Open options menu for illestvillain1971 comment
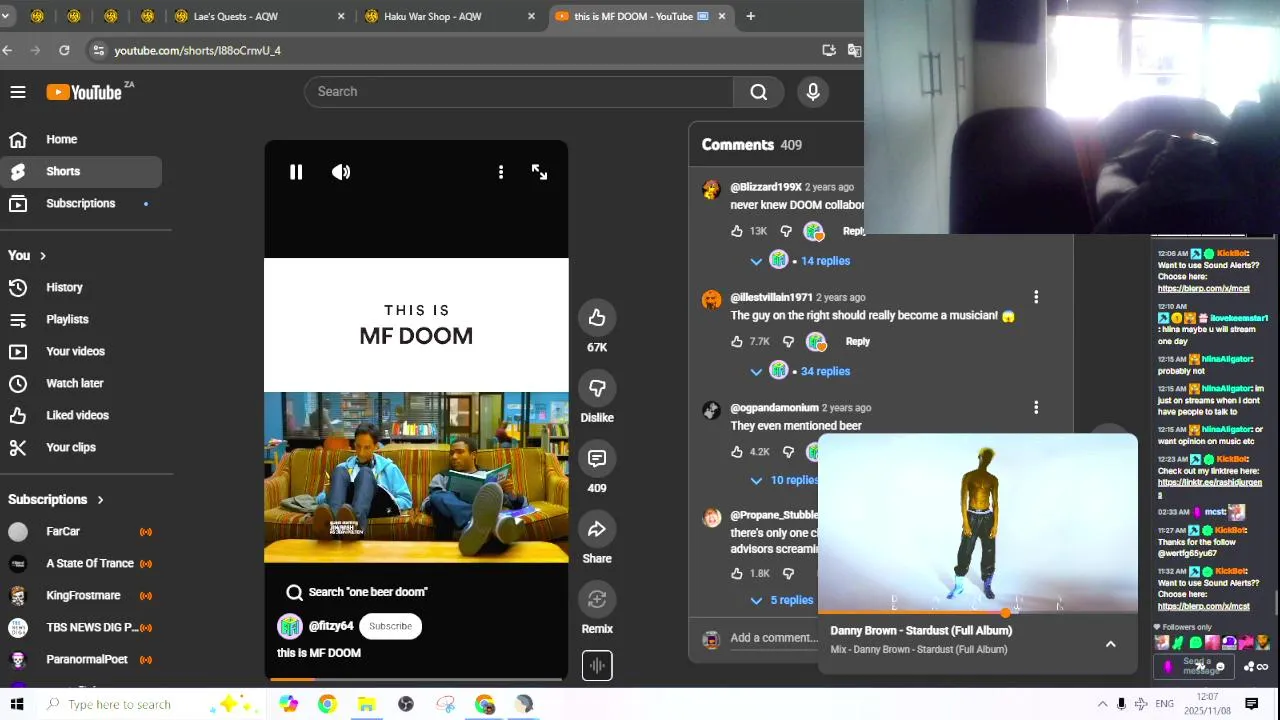Screen dimensions: 1280x720 pyautogui.click(x=1036, y=297)
